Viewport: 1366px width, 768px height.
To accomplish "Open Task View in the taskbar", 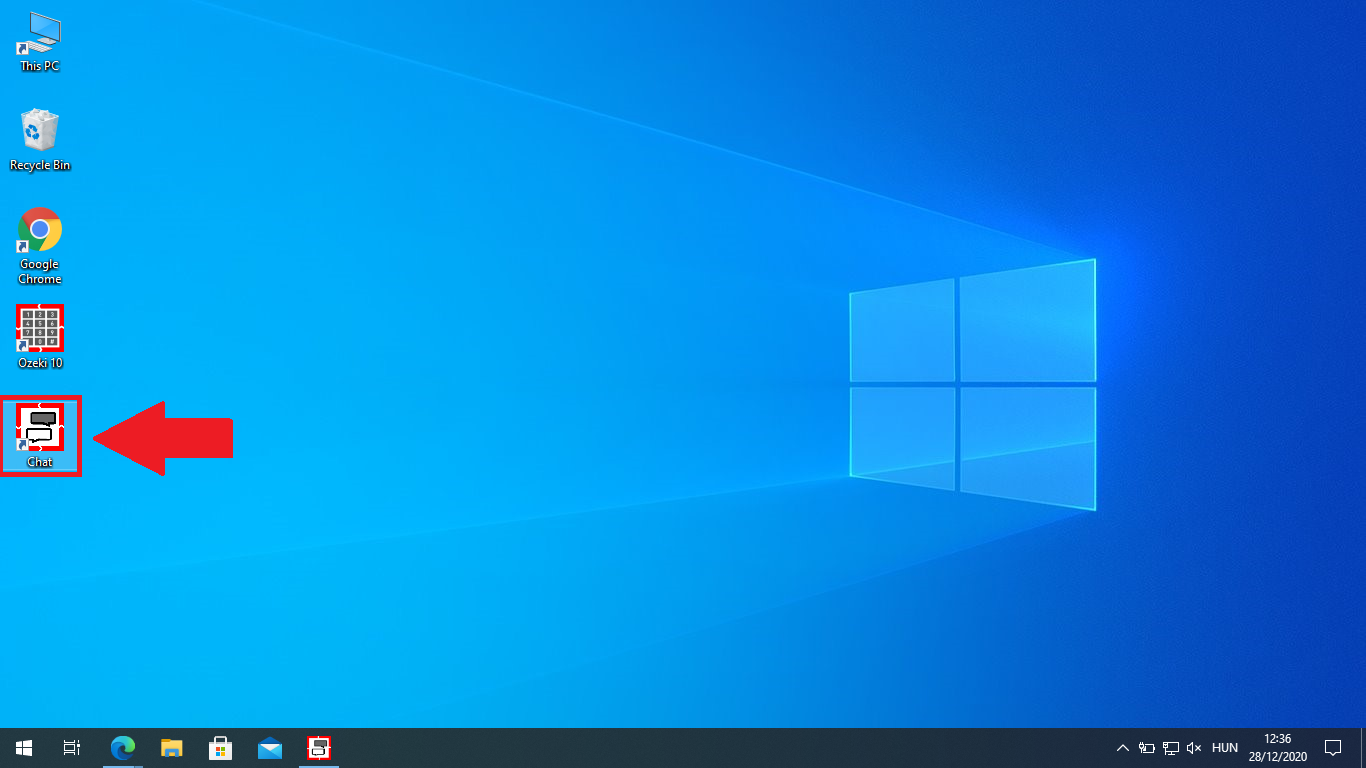I will tap(72, 747).
